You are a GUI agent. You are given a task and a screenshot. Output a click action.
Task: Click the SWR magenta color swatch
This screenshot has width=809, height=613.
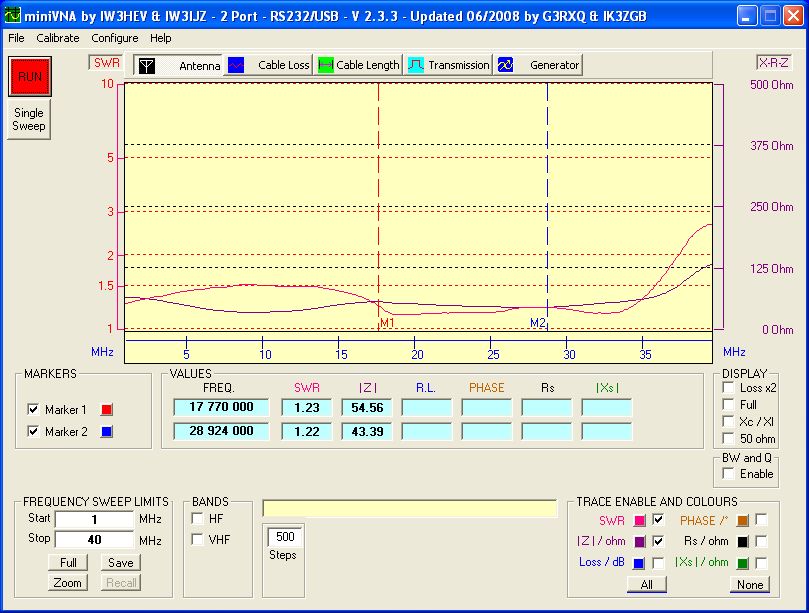click(x=639, y=520)
